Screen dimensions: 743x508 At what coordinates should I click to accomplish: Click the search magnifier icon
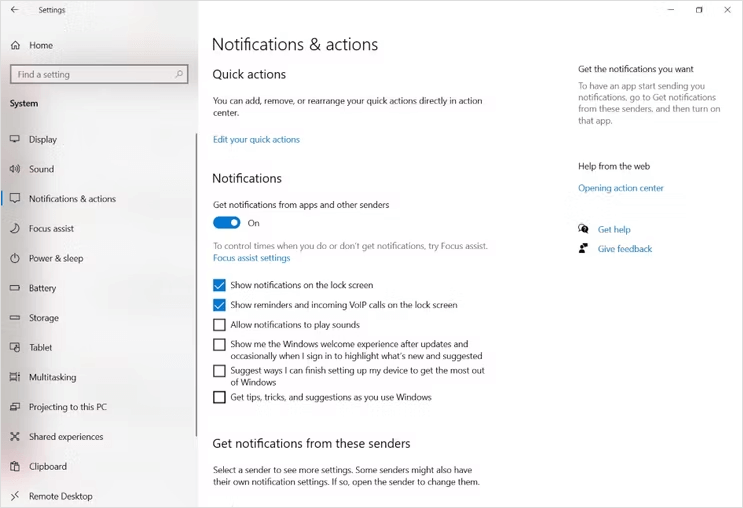179,74
